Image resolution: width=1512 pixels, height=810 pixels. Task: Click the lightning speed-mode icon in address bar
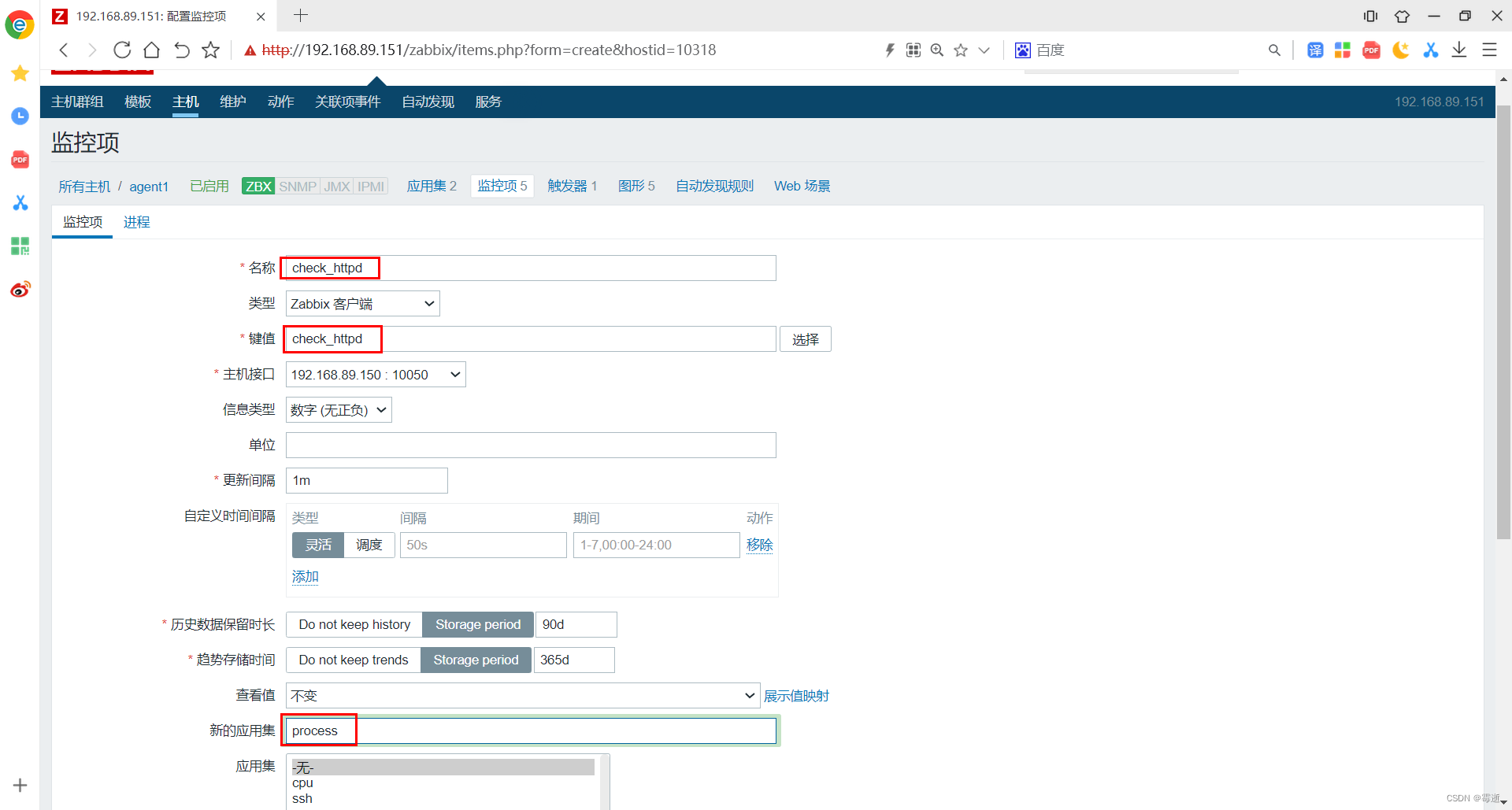(x=890, y=50)
